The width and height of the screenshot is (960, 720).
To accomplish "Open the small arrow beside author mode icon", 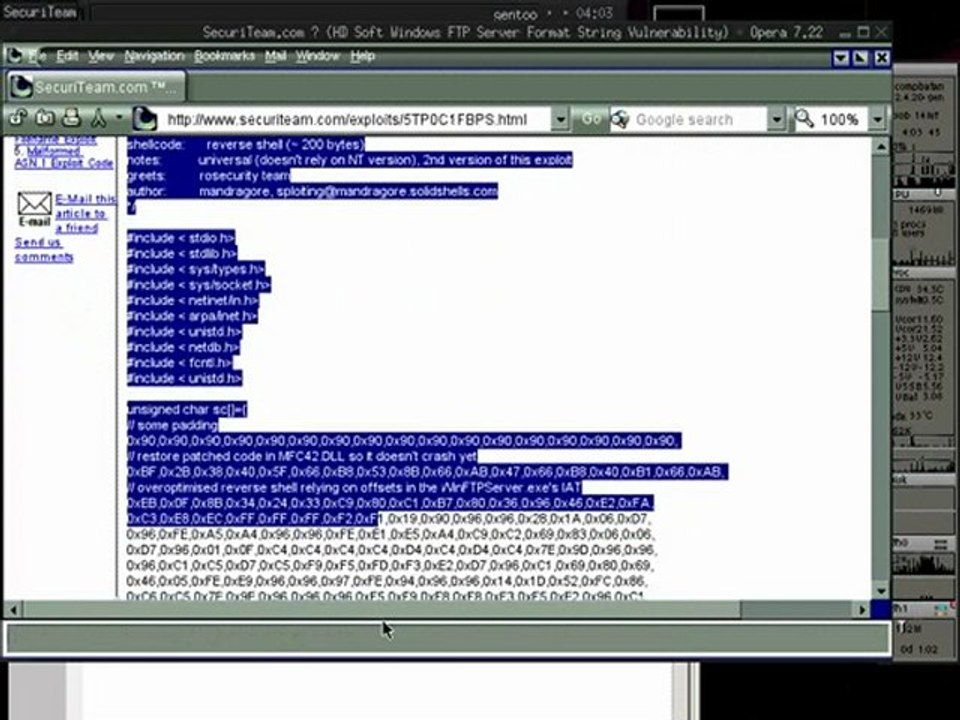I will [119, 118].
